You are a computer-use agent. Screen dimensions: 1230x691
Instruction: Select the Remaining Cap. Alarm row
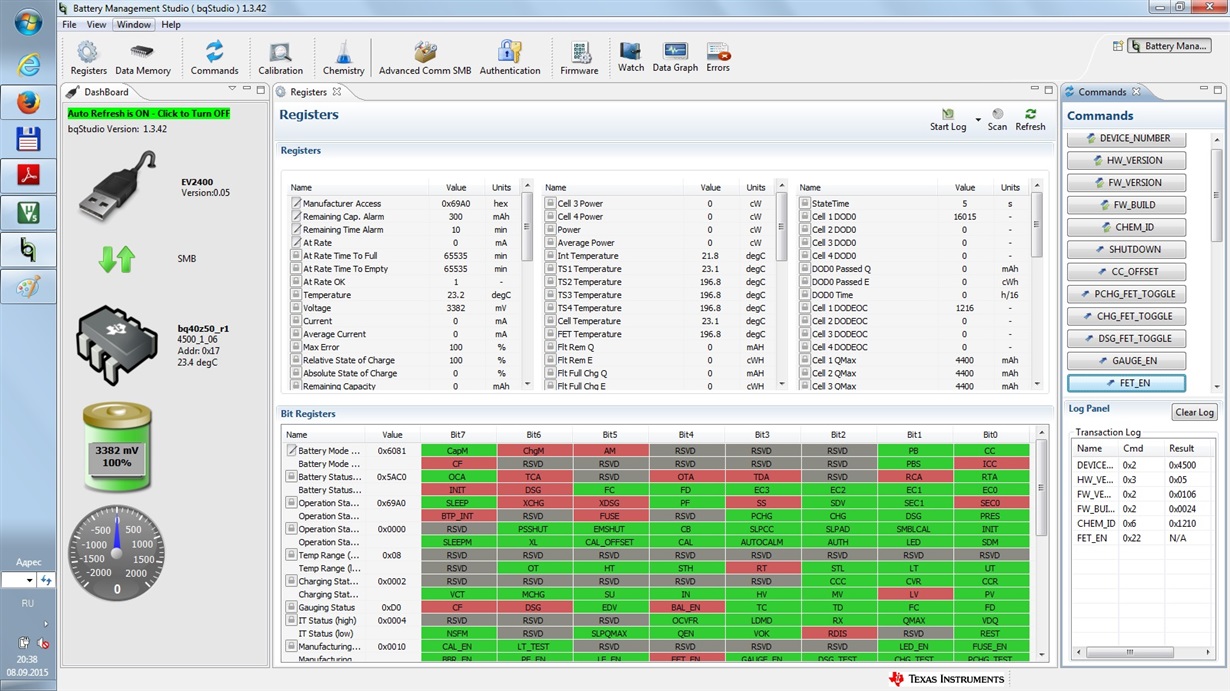[x=404, y=216]
